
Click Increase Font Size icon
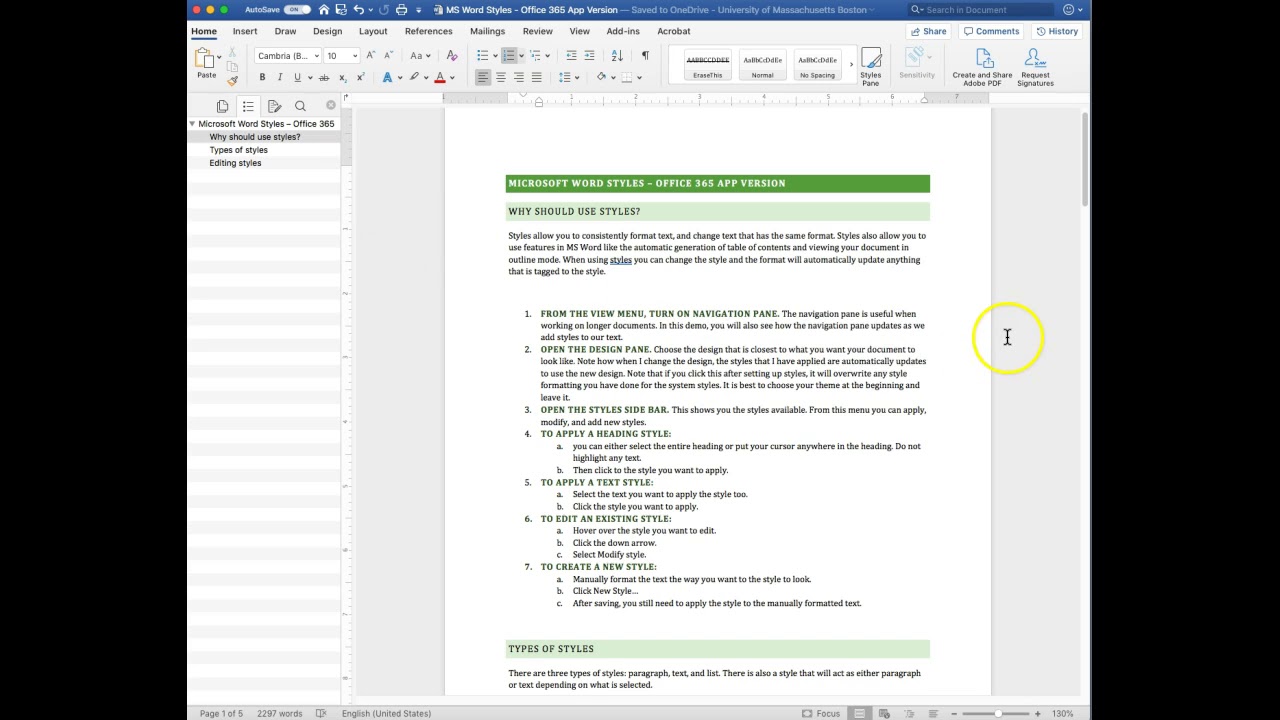371,56
